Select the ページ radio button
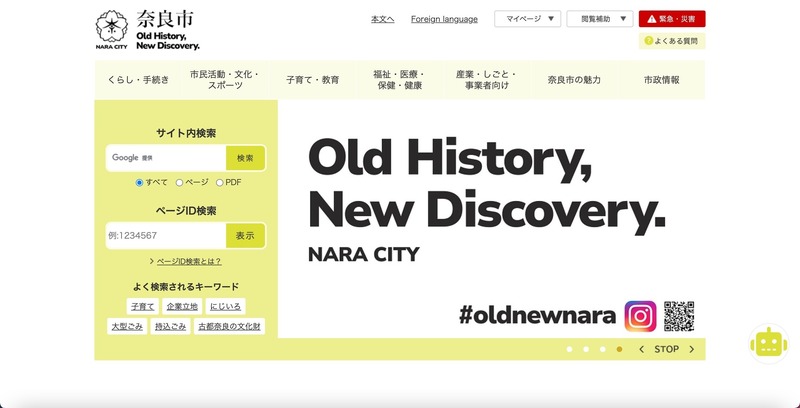Image resolution: width=800 pixels, height=408 pixels. point(180,183)
